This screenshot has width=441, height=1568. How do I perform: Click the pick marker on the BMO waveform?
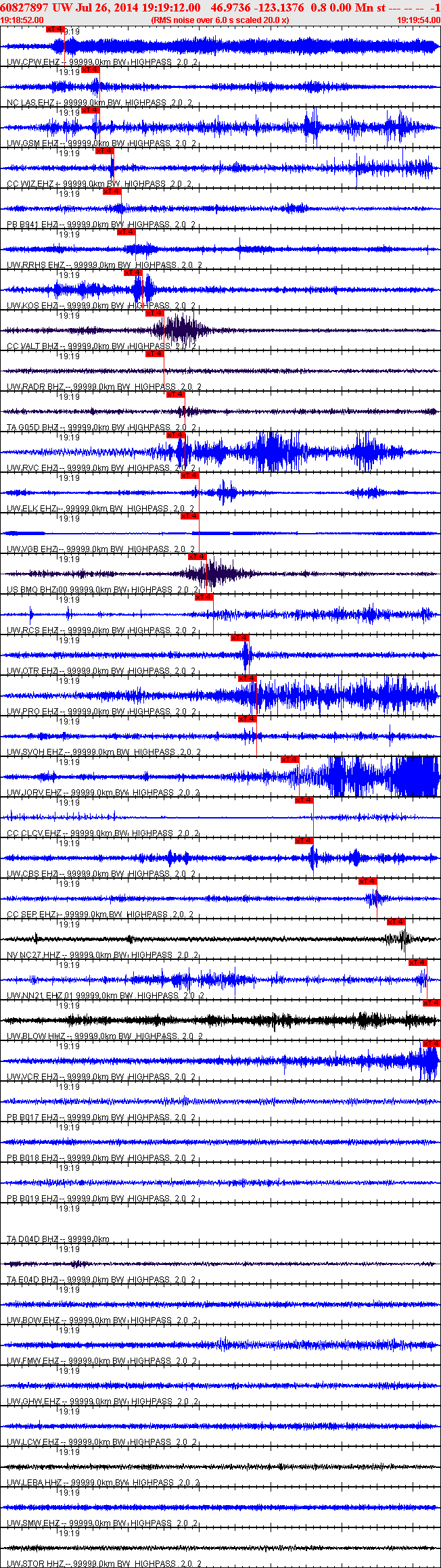(197, 557)
